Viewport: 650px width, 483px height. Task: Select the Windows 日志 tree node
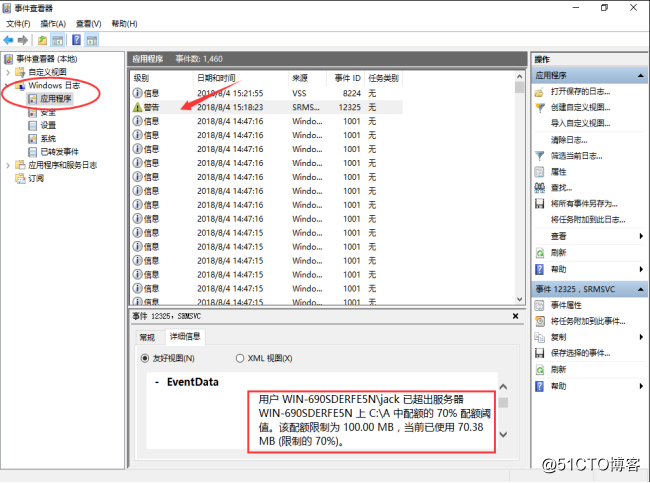pos(54,85)
